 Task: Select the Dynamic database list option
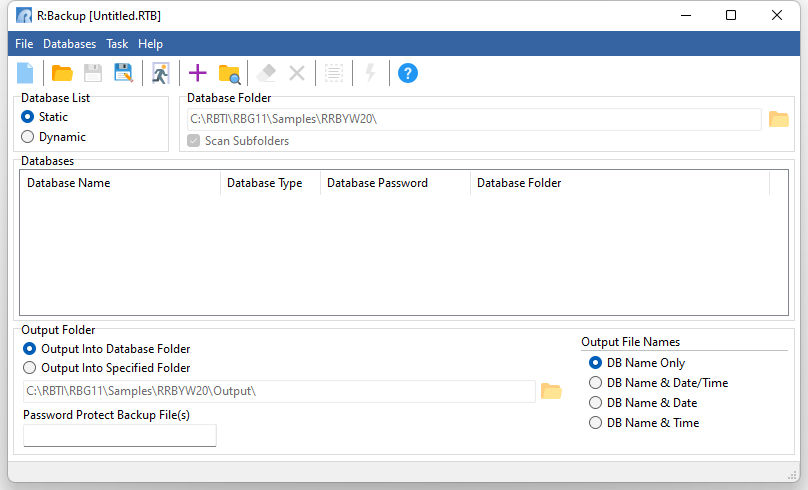pos(53,137)
